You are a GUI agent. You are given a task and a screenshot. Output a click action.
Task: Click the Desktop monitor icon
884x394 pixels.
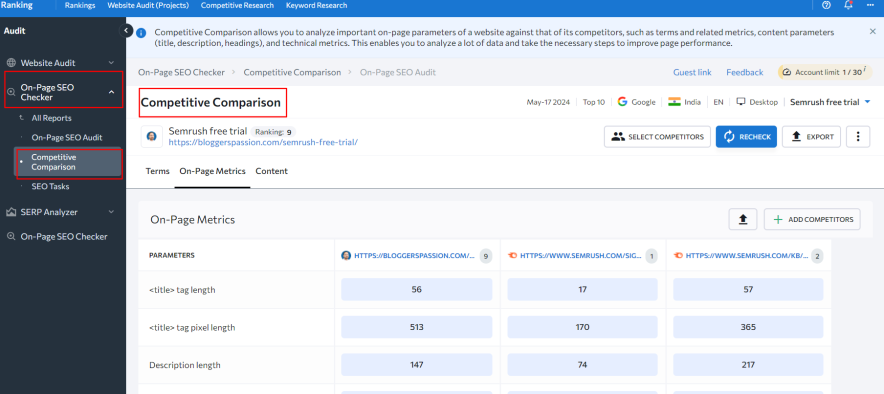click(741, 102)
